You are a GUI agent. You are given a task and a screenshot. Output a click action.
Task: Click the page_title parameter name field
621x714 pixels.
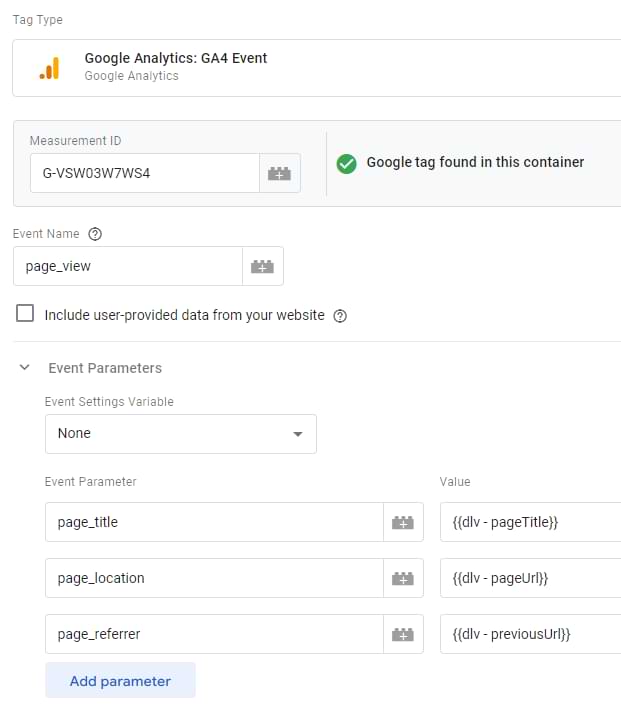214,522
